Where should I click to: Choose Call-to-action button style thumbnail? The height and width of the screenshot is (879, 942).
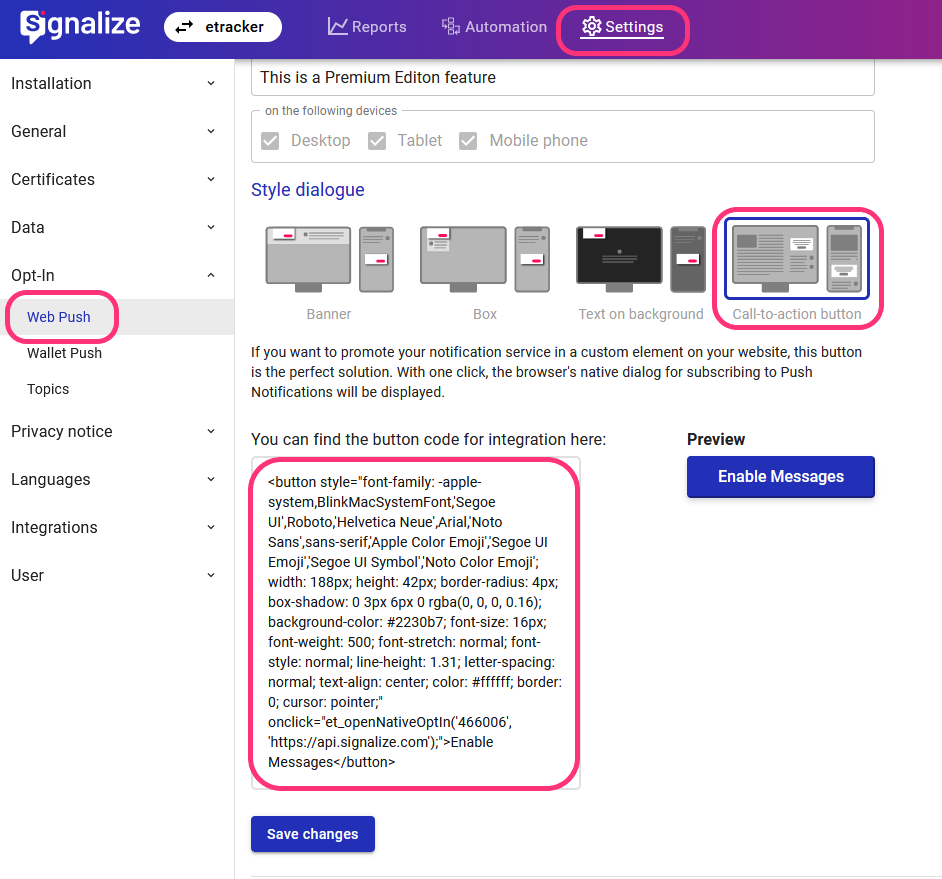point(797,259)
